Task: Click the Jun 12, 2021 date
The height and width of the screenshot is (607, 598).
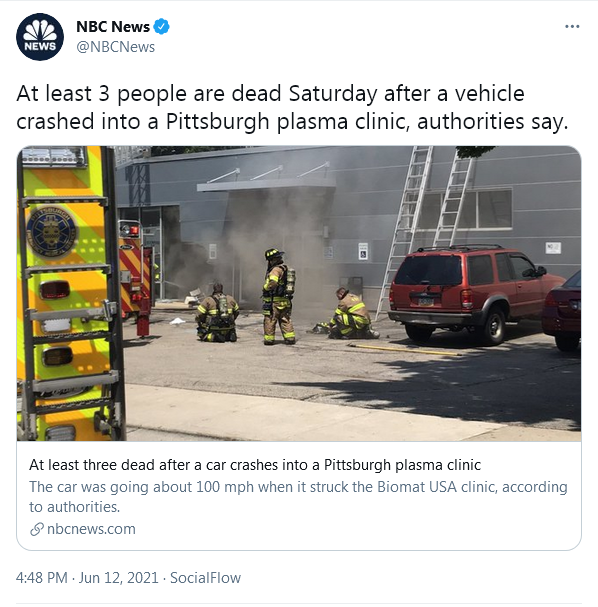Action: pyautogui.click(x=118, y=578)
